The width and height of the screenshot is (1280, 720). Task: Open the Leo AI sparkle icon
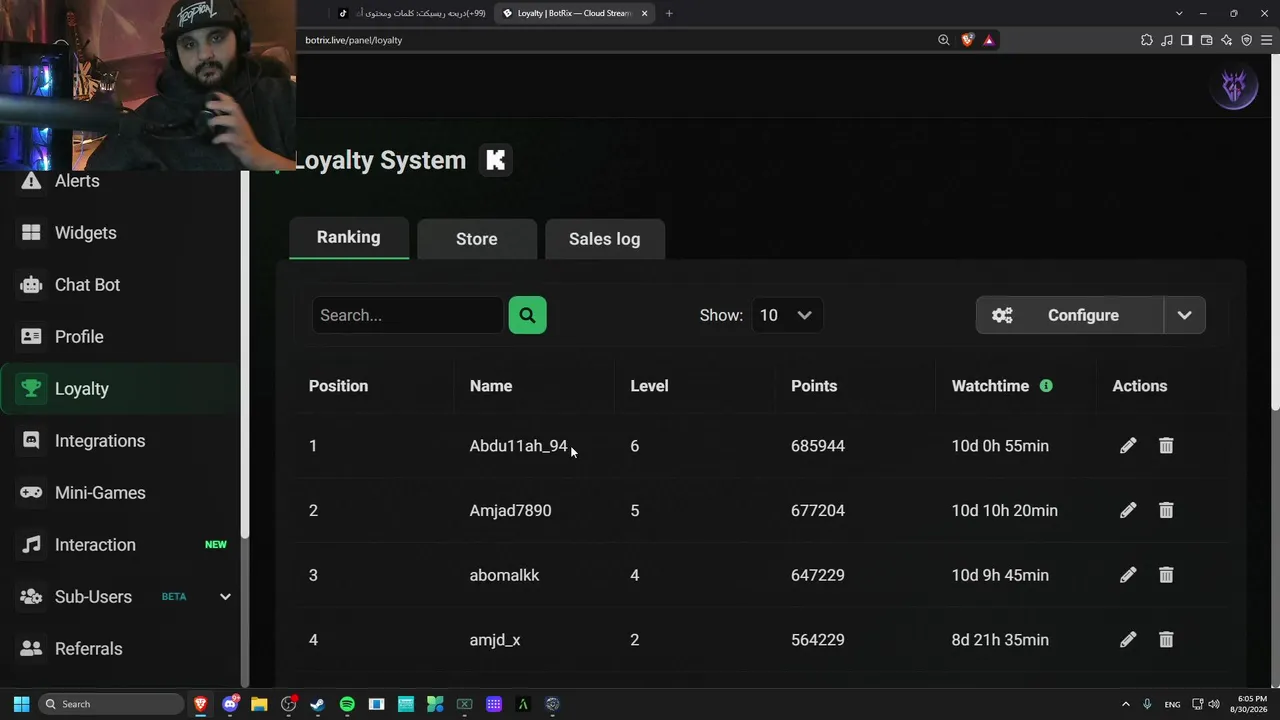pyautogui.click(x=1227, y=40)
